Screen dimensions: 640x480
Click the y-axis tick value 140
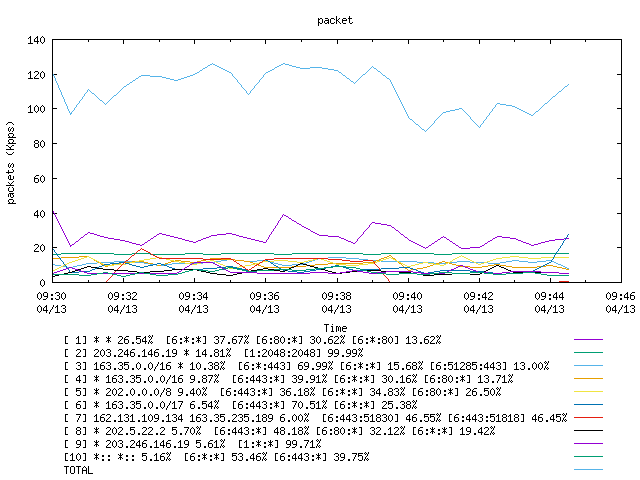coord(36,40)
